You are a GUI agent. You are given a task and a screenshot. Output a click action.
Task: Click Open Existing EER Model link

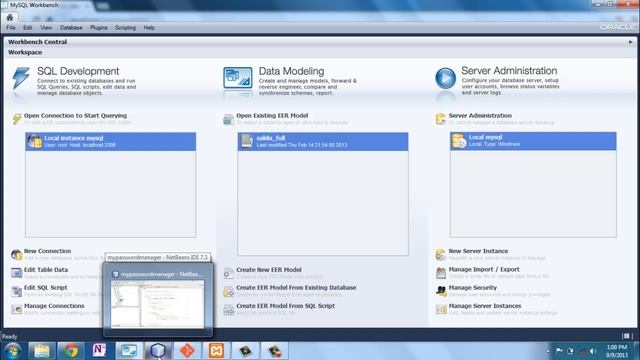click(x=272, y=116)
